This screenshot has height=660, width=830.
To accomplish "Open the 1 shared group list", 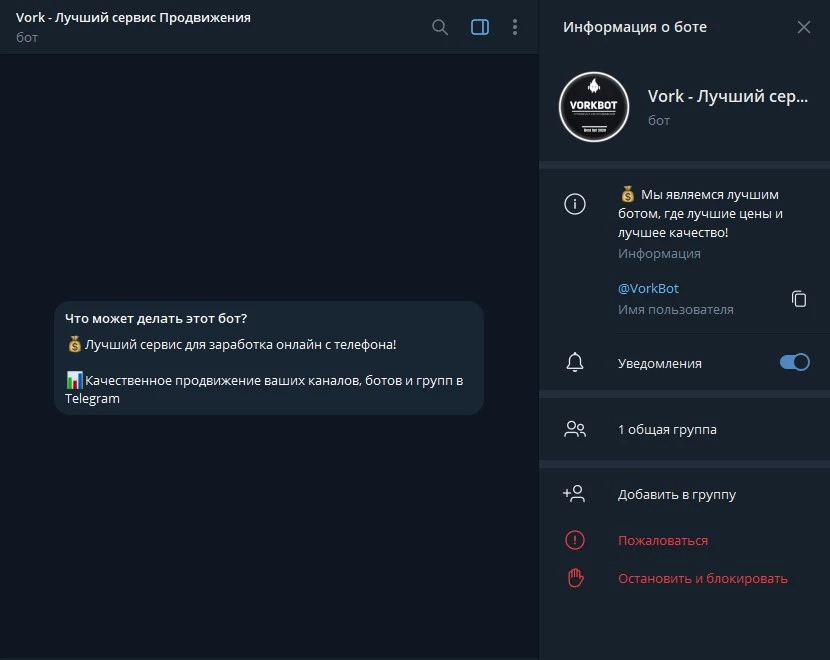I will 667,429.
